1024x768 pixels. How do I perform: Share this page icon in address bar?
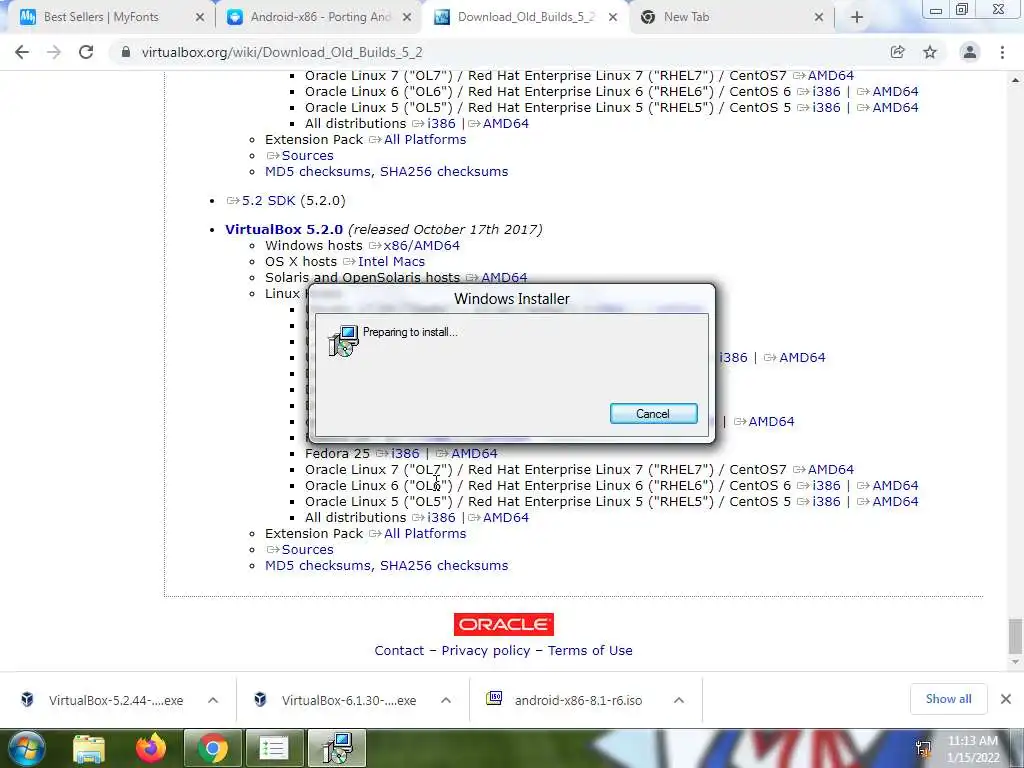(x=897, y=52)
